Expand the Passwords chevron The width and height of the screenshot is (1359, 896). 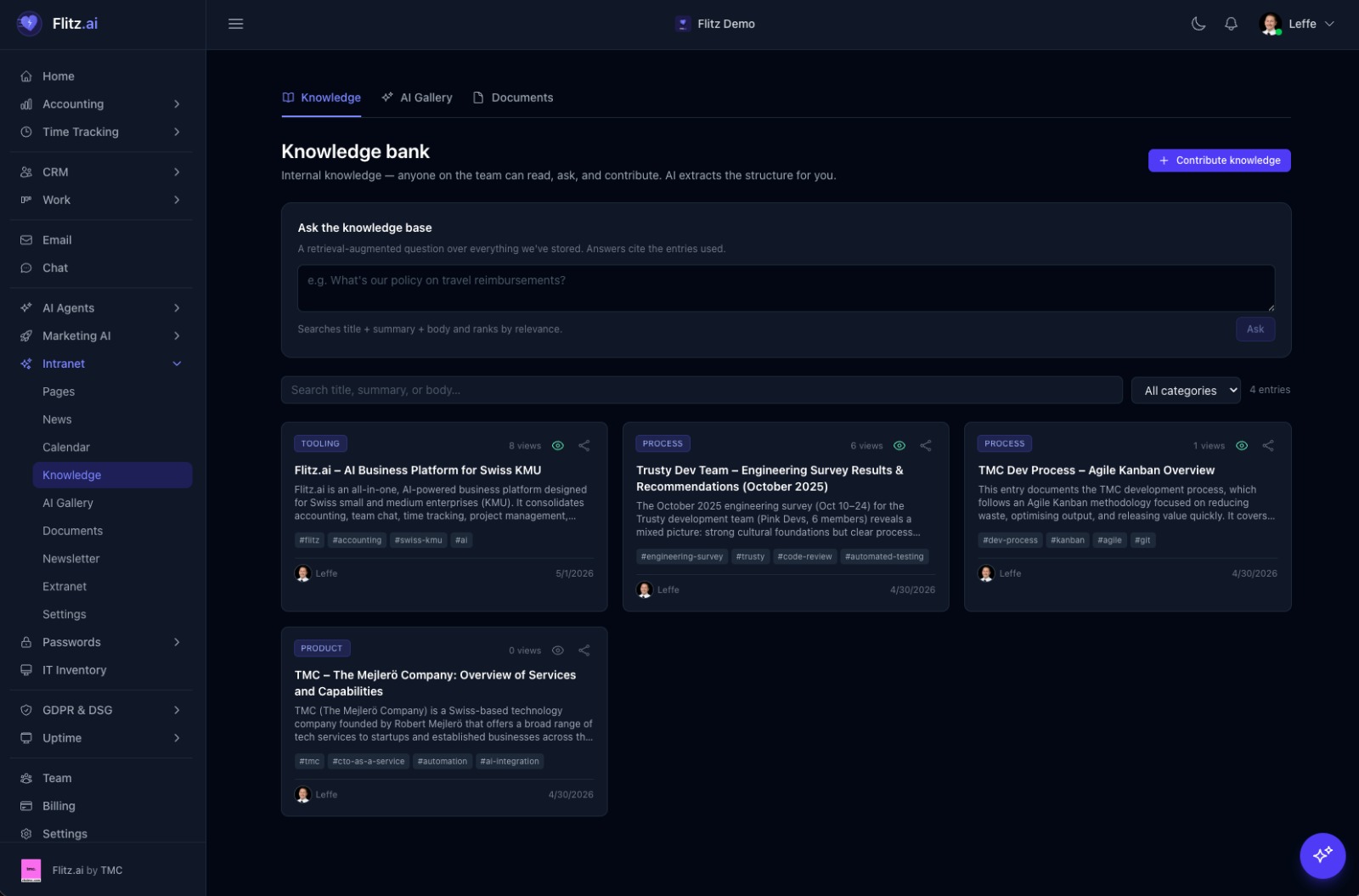(x=177, y=643)
